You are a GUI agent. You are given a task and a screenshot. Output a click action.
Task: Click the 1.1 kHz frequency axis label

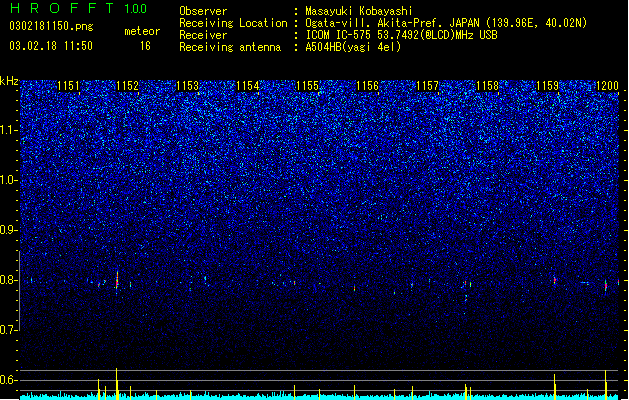9,130
